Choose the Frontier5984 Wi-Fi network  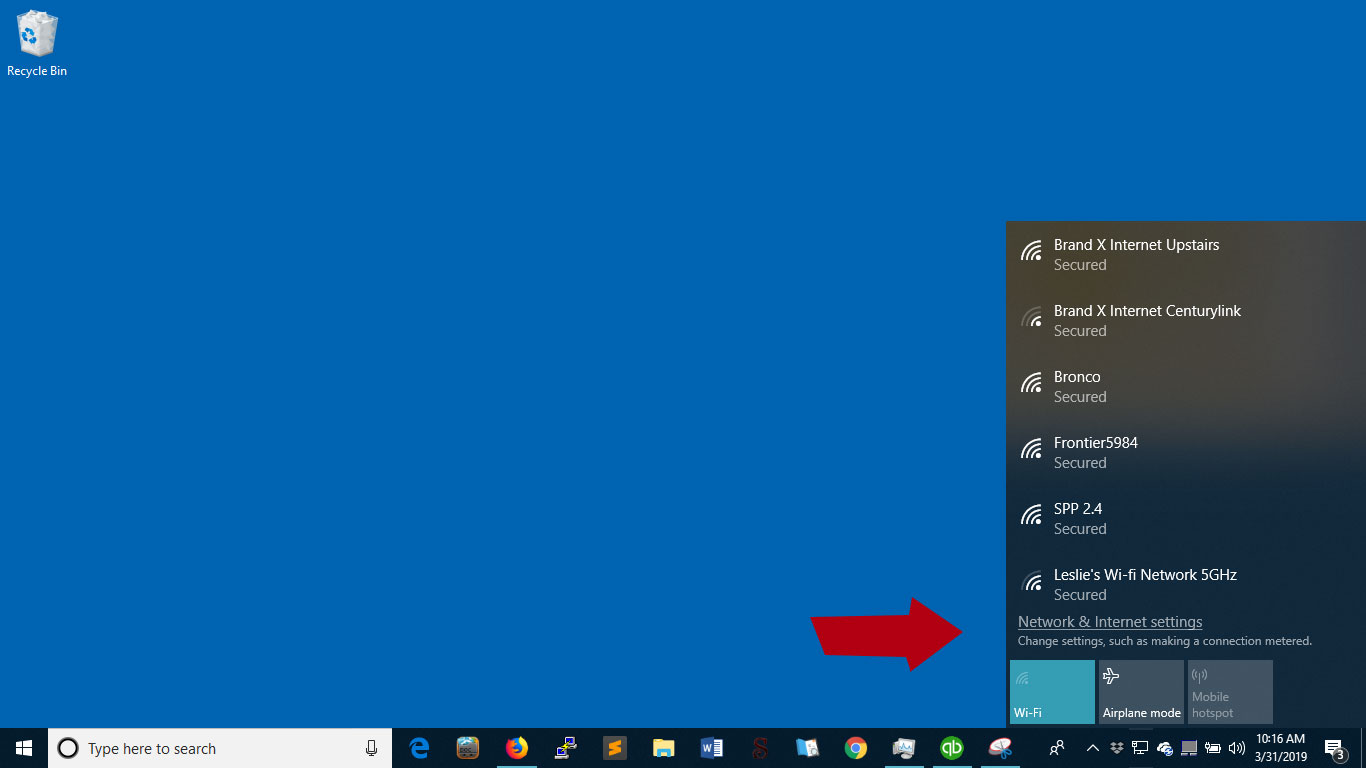1186,452
